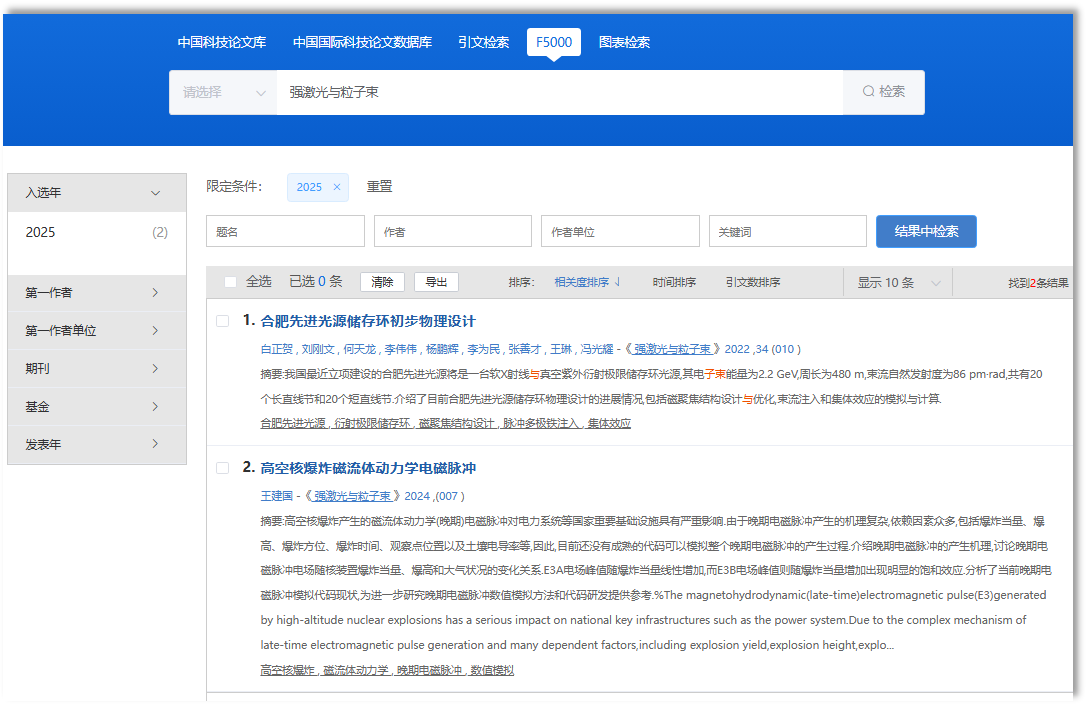
Task: Open the article 合肥先进光源储存环初步物理设计
Action: [x=368, y=321]
